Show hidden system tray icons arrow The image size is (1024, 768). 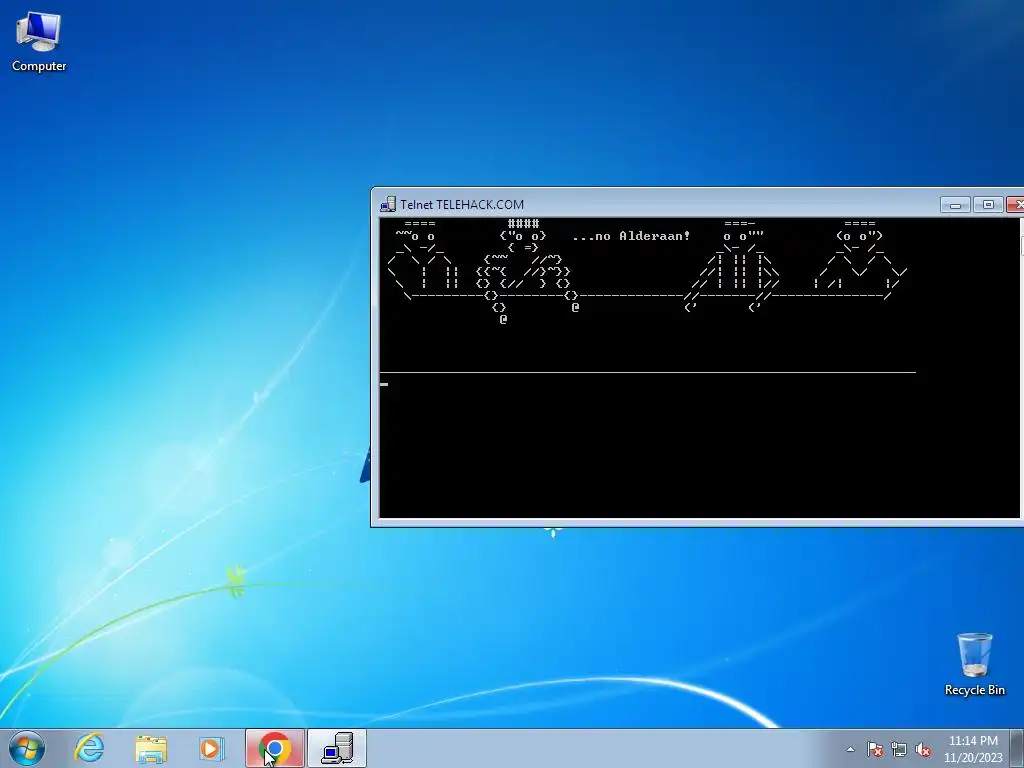coord(850,749)
